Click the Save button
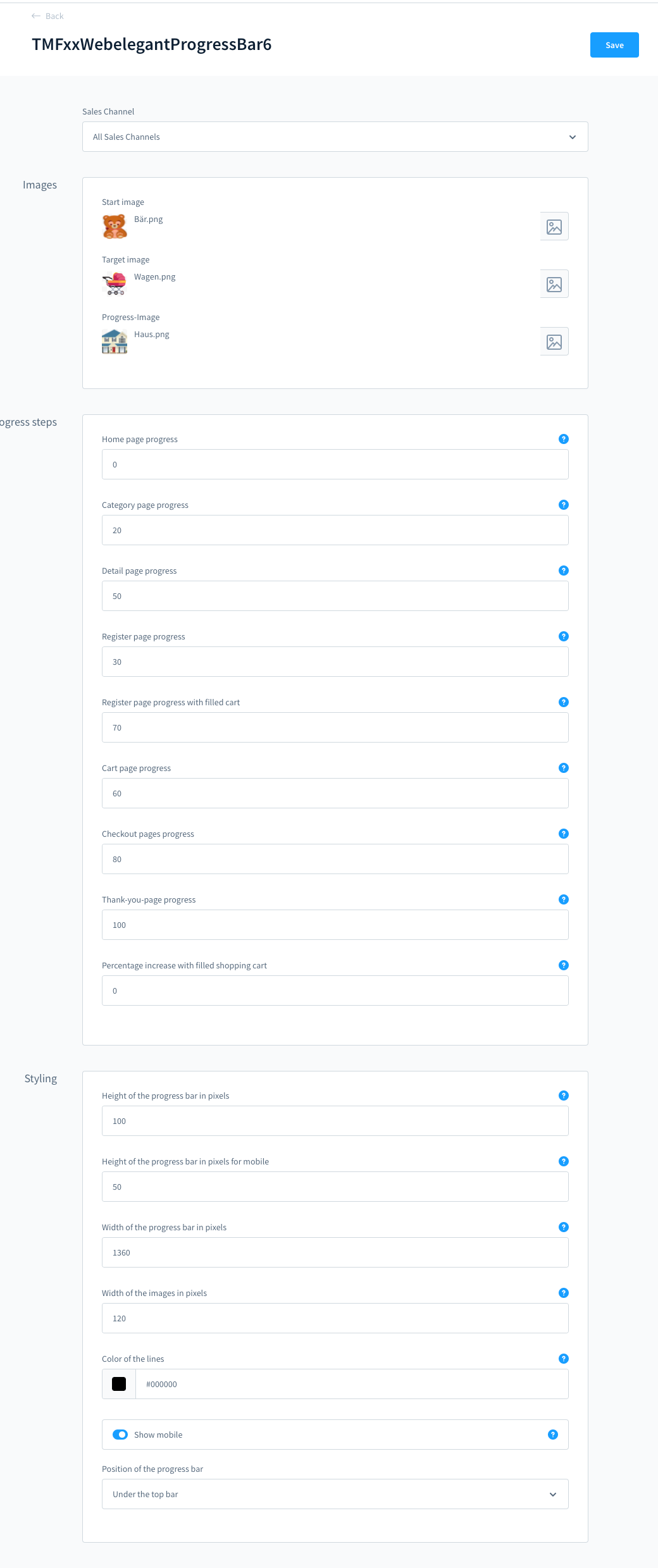The height and width of the screenshot is (1568, 658). click(x=614, y=45)
